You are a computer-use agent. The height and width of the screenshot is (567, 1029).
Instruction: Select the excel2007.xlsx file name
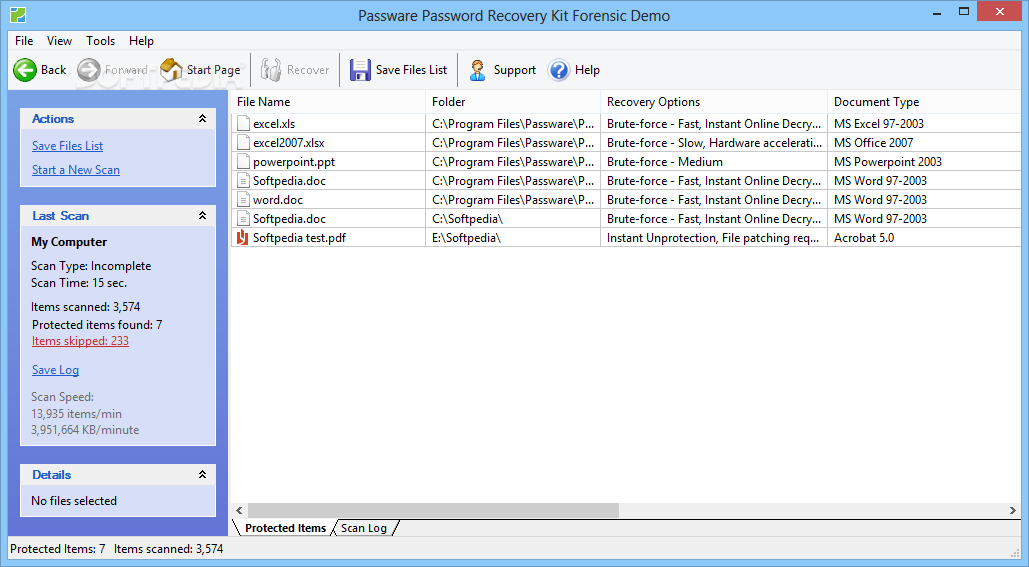[x=289, y=142]
